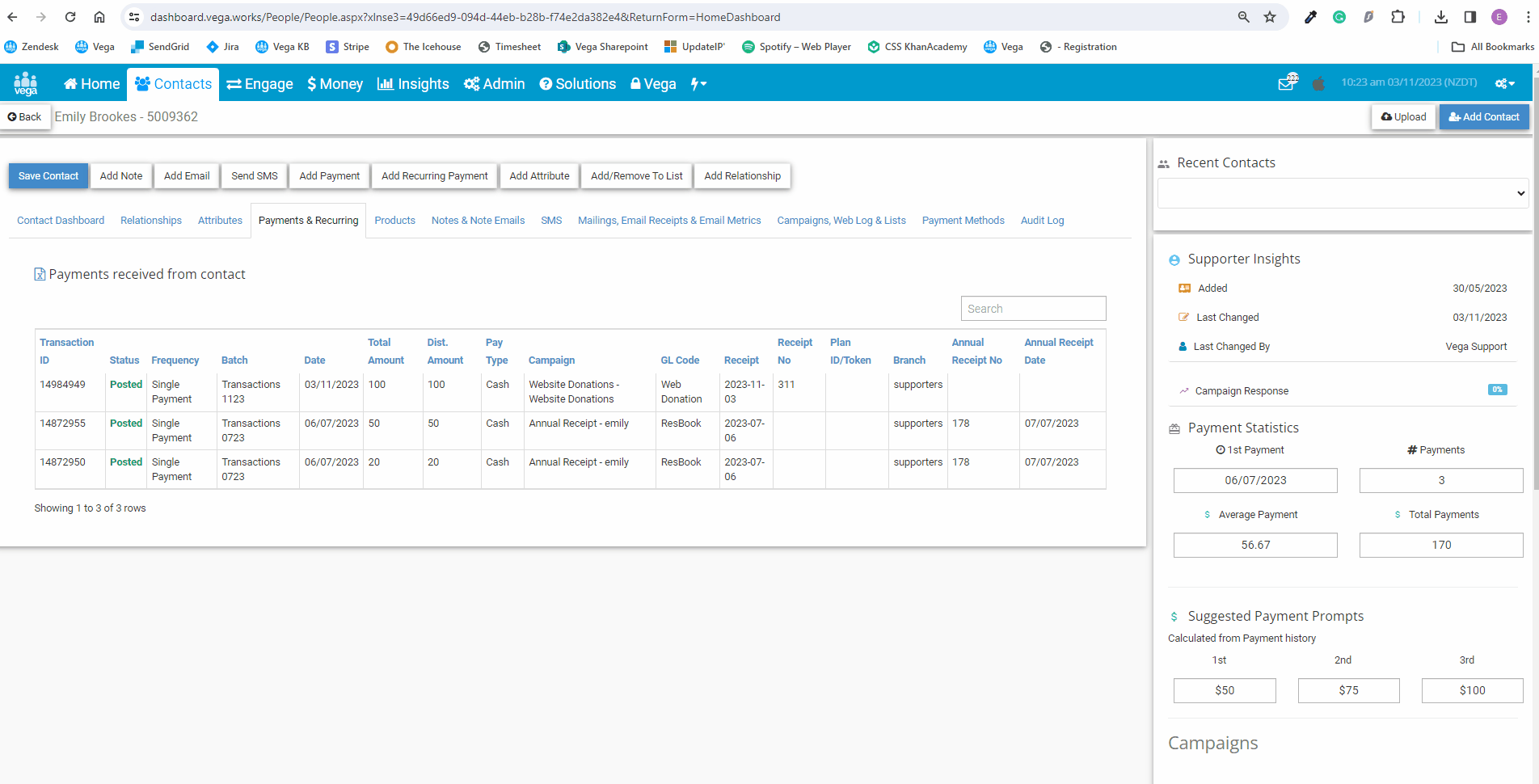The image size is (1539, 784).
Task: Click the Grammarly extension icon
Action: tap(1339, 17)
